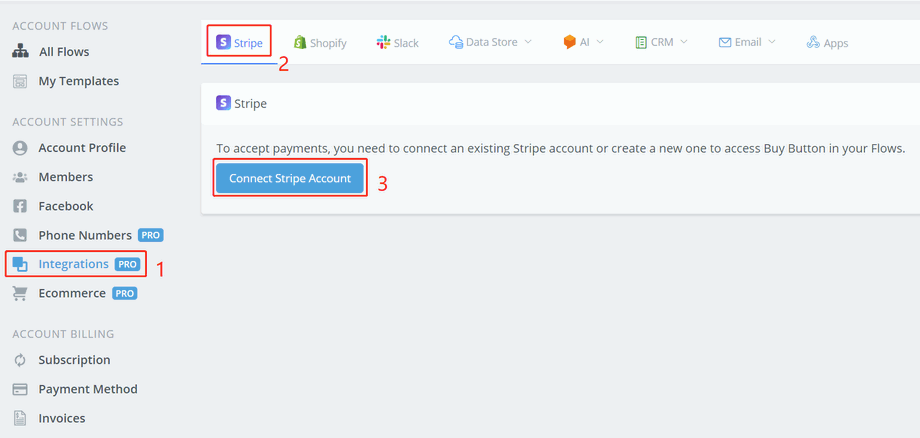Click the Invoices document icon
The width and height of the screenshot is (920, 438).
click(20, 418)
